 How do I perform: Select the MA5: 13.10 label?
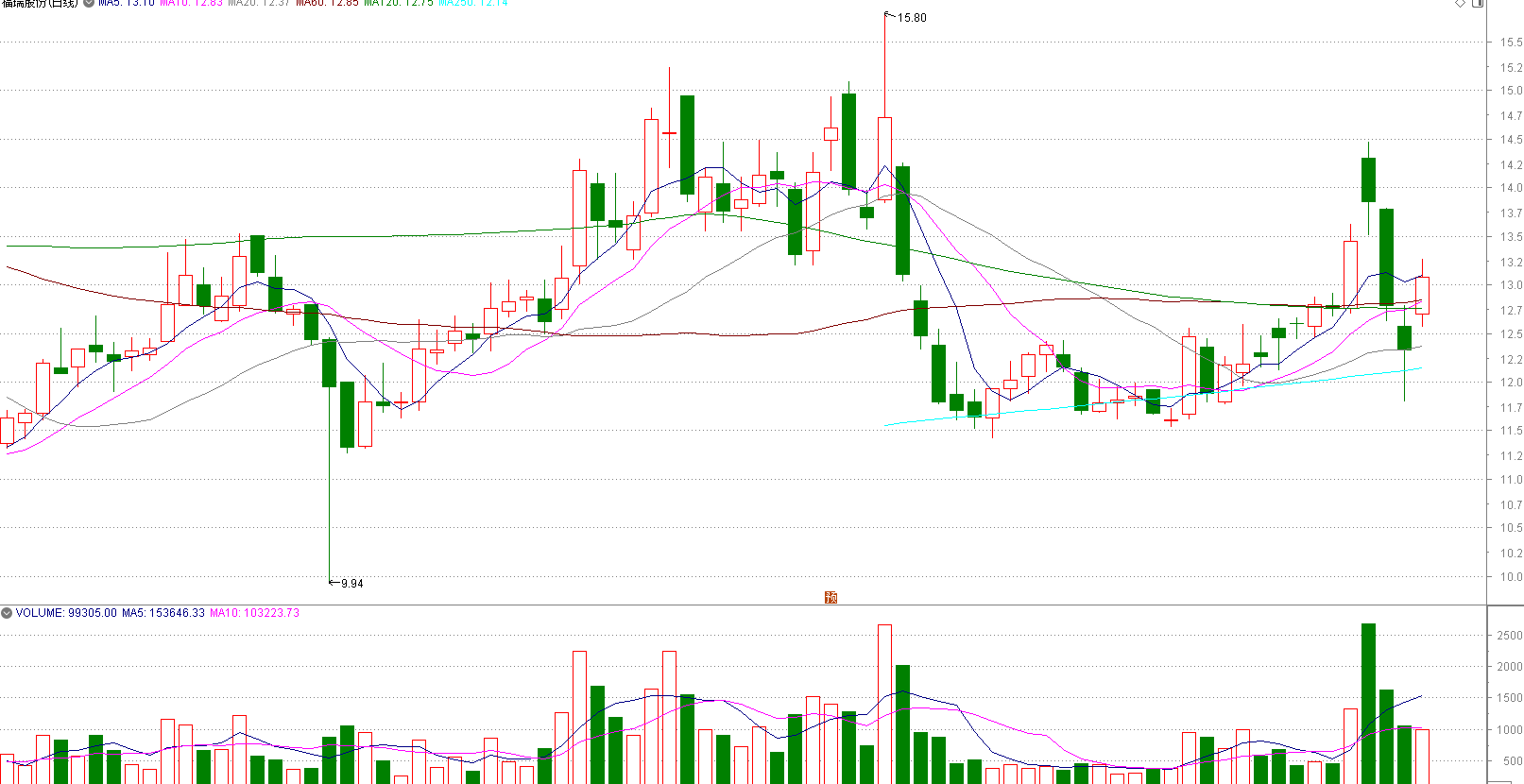tap(127, 3)
